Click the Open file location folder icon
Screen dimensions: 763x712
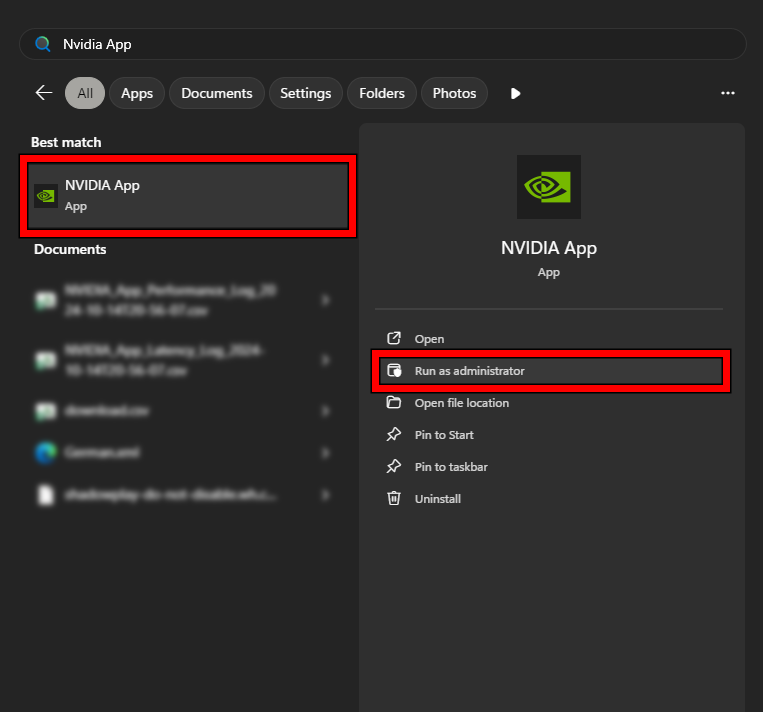tap(394, 403)
